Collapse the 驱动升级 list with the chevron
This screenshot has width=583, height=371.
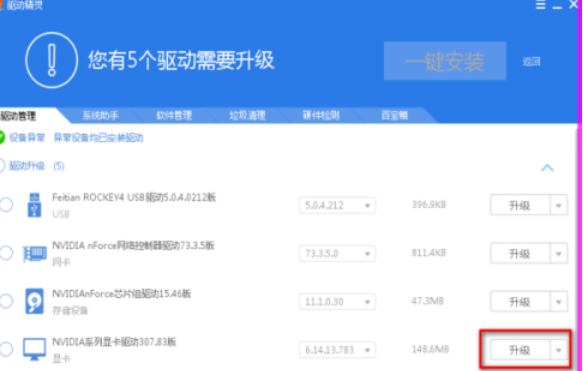click(547, 168)
